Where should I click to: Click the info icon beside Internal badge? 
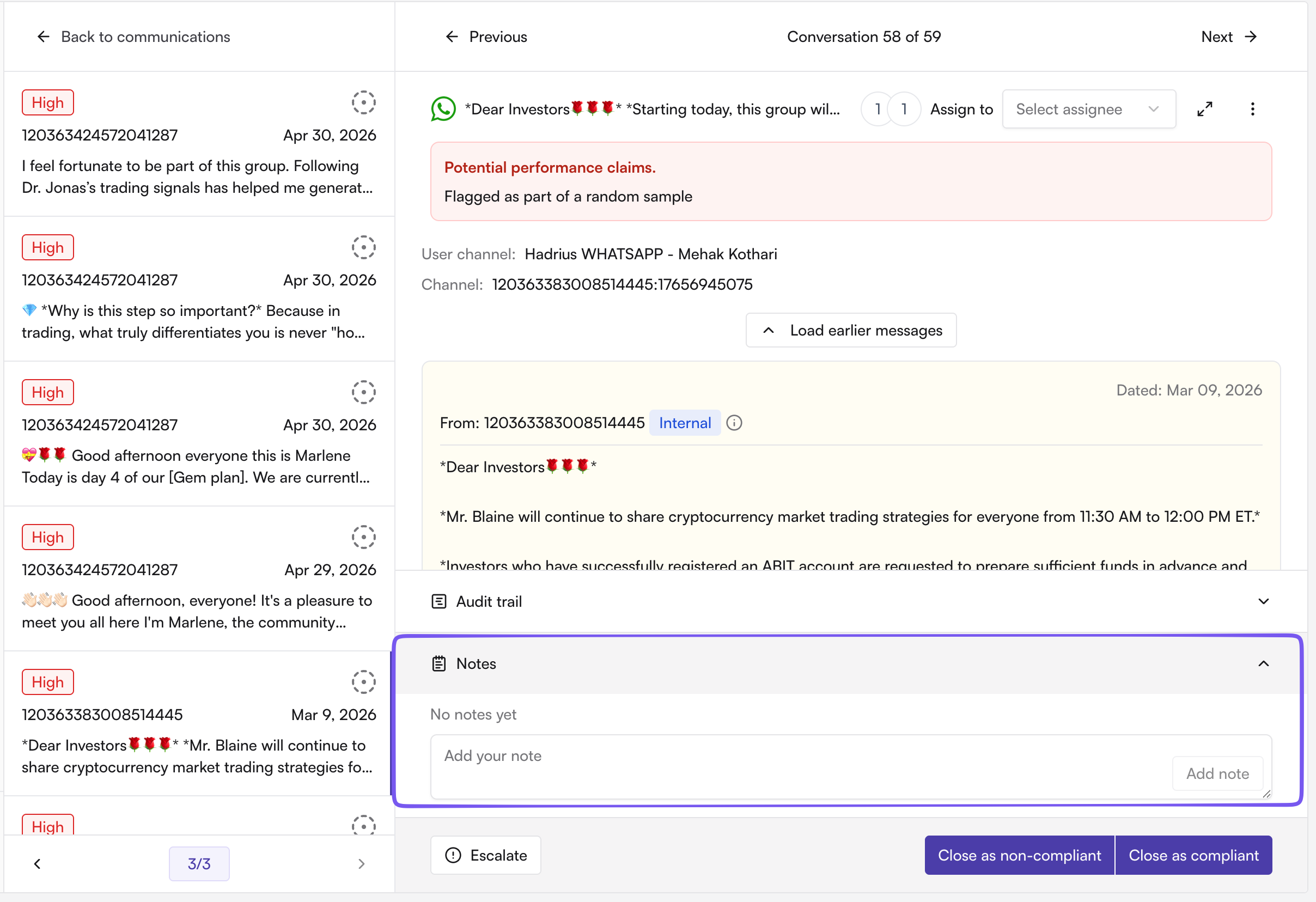coord(734,423)
